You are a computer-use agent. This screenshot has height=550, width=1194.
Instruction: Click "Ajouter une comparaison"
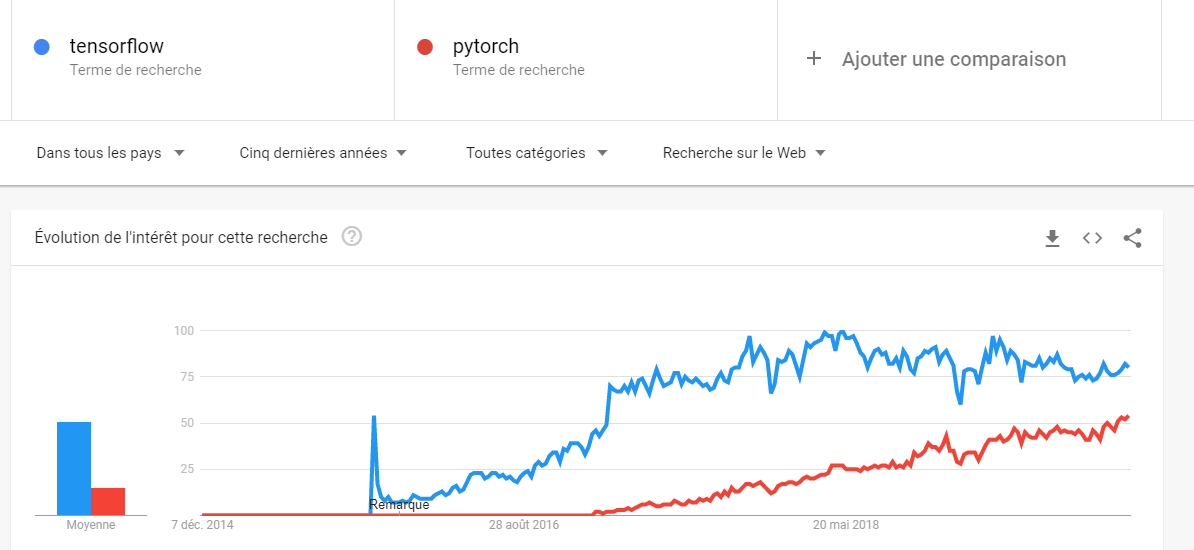click(x=954, y=59)
